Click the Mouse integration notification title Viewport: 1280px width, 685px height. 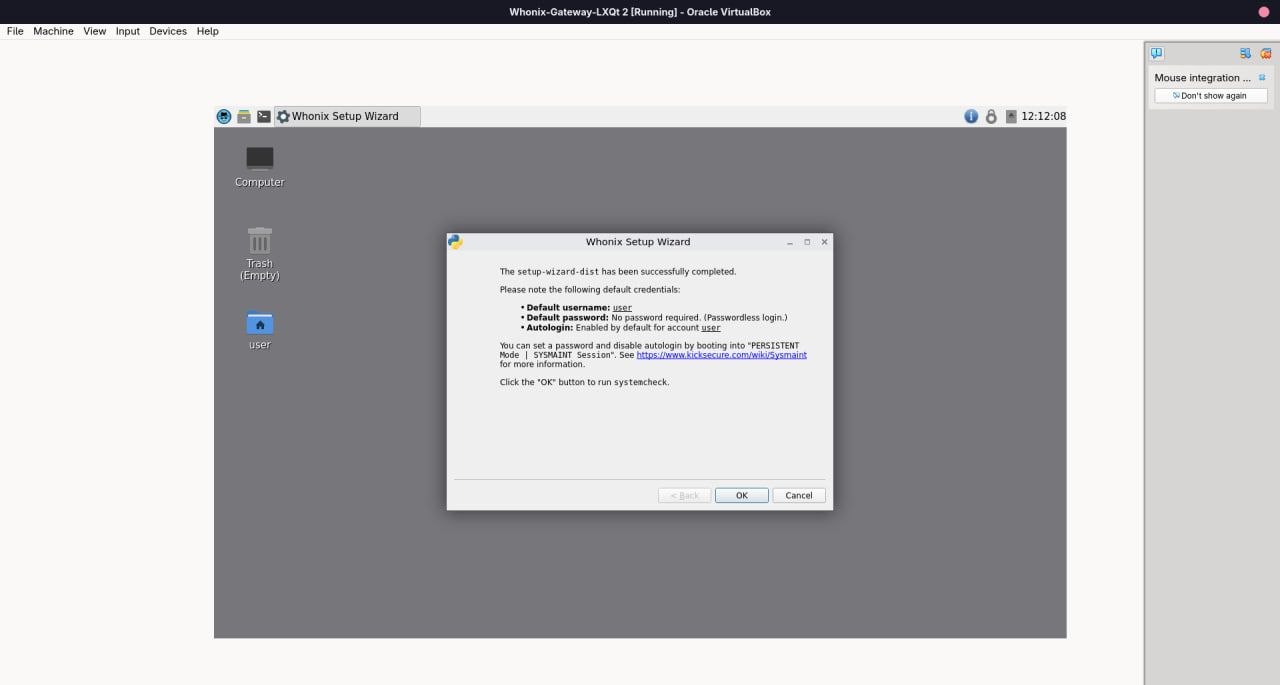coord(1202,77)
